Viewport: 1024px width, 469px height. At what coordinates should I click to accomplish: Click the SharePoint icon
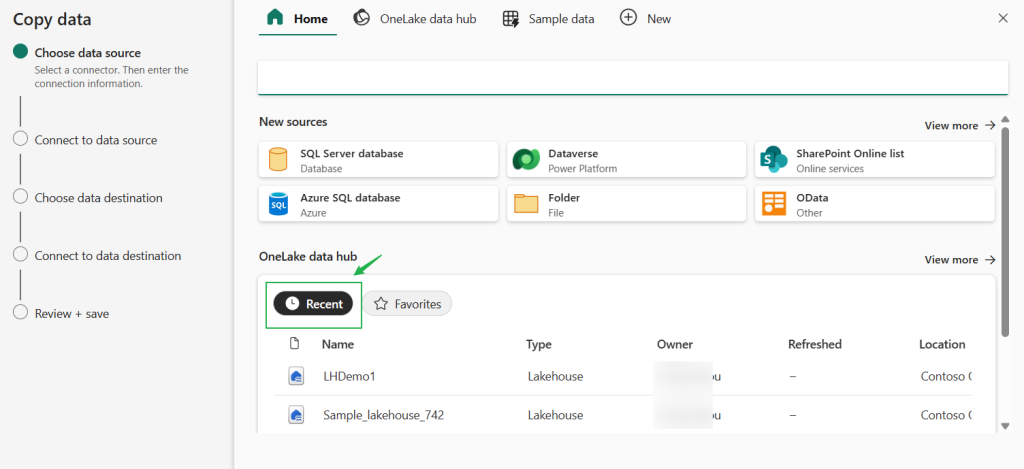[775, 159]
